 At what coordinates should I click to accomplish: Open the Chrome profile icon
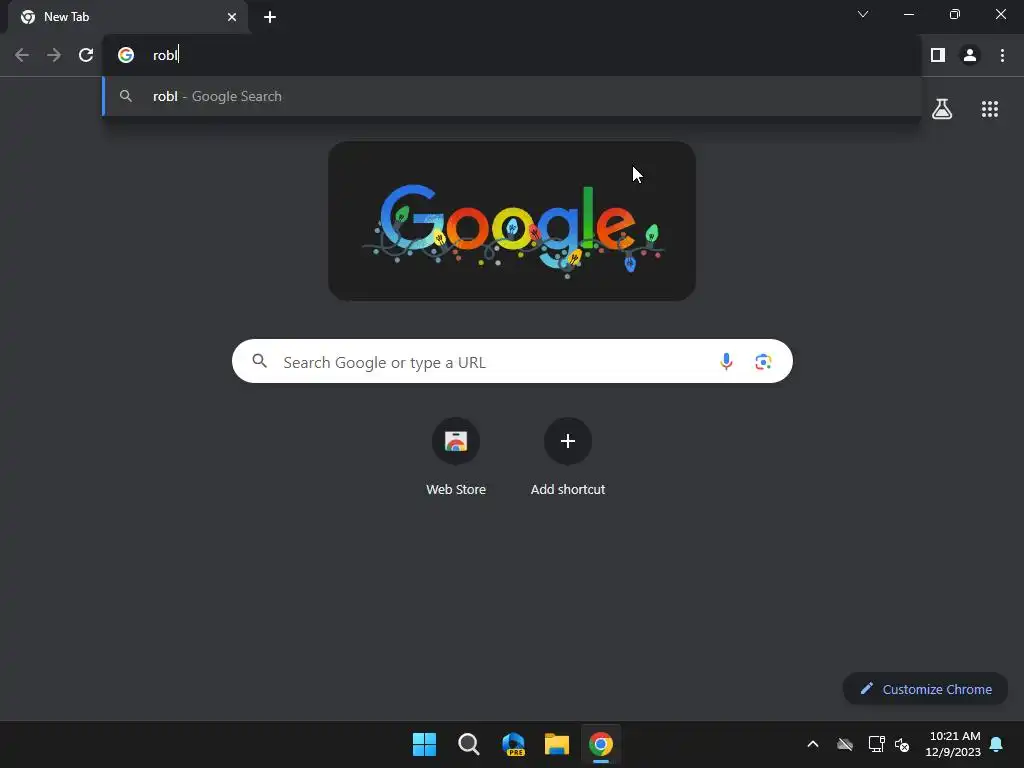click(x=970, y=56)
